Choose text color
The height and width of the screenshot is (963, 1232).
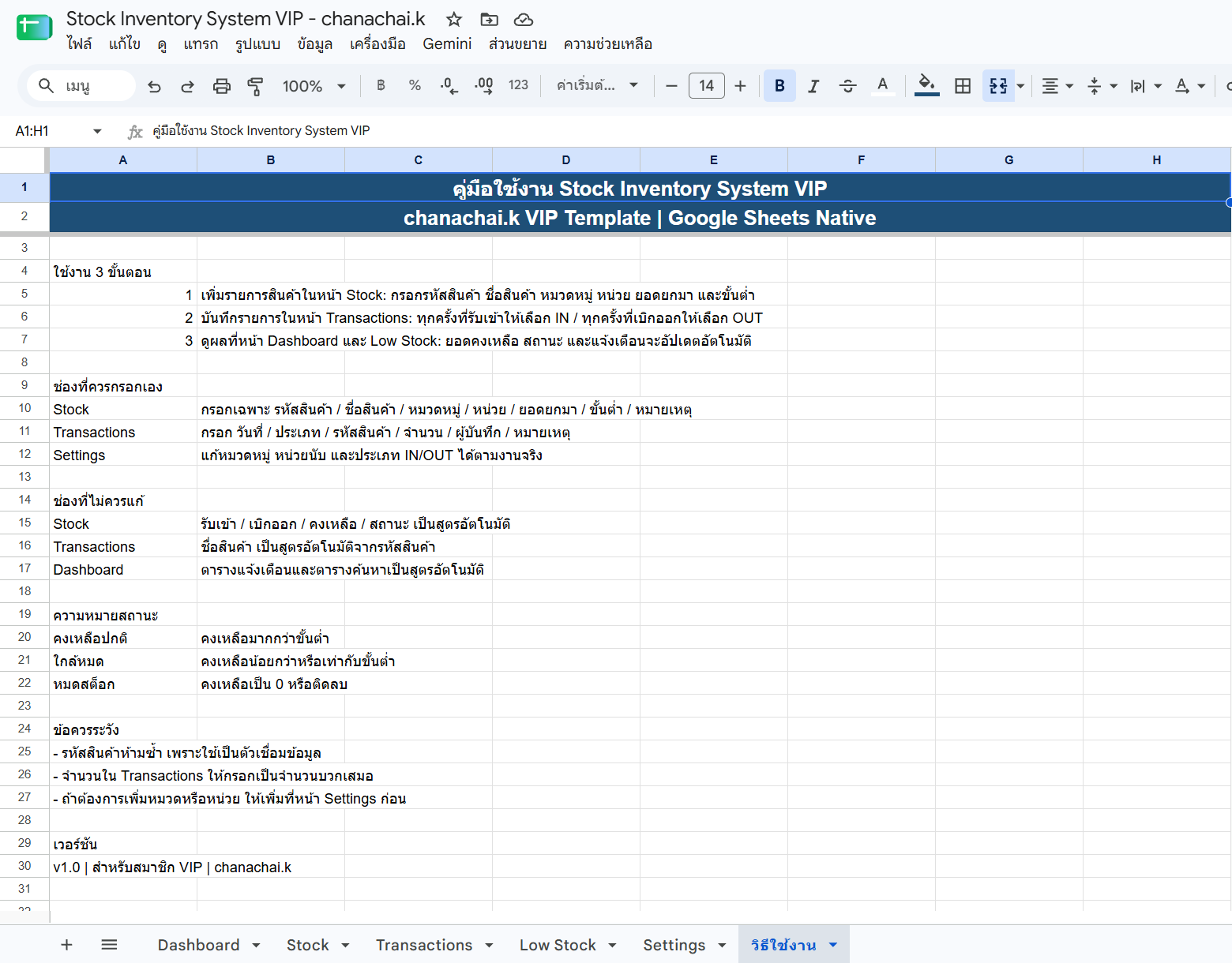(883, 85)
